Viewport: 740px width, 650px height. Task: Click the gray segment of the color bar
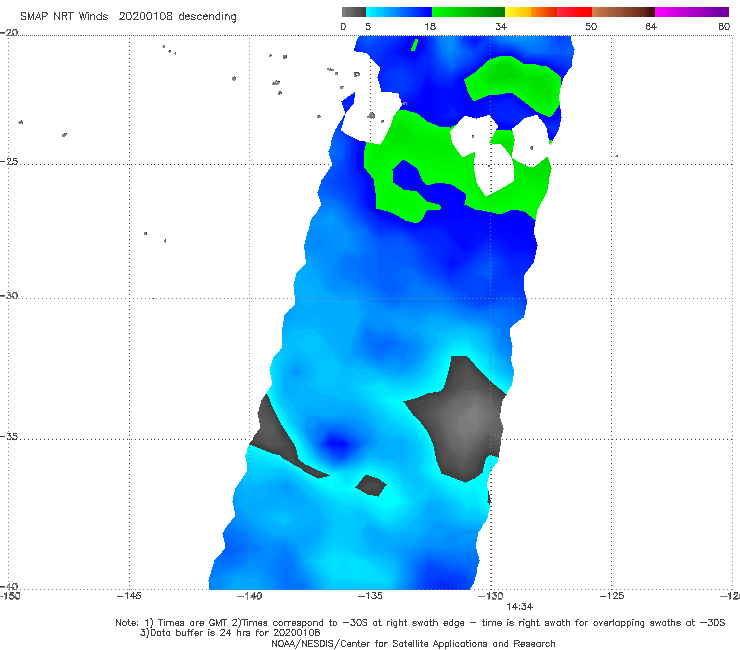[354, 12]
